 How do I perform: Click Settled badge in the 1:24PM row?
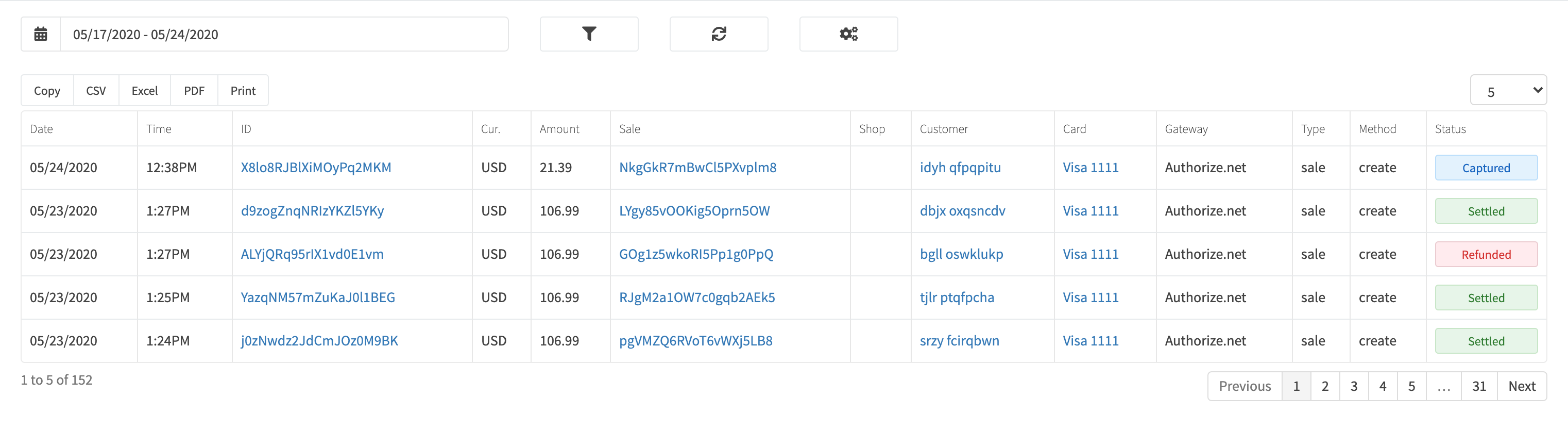click(x=1486, y=341)
